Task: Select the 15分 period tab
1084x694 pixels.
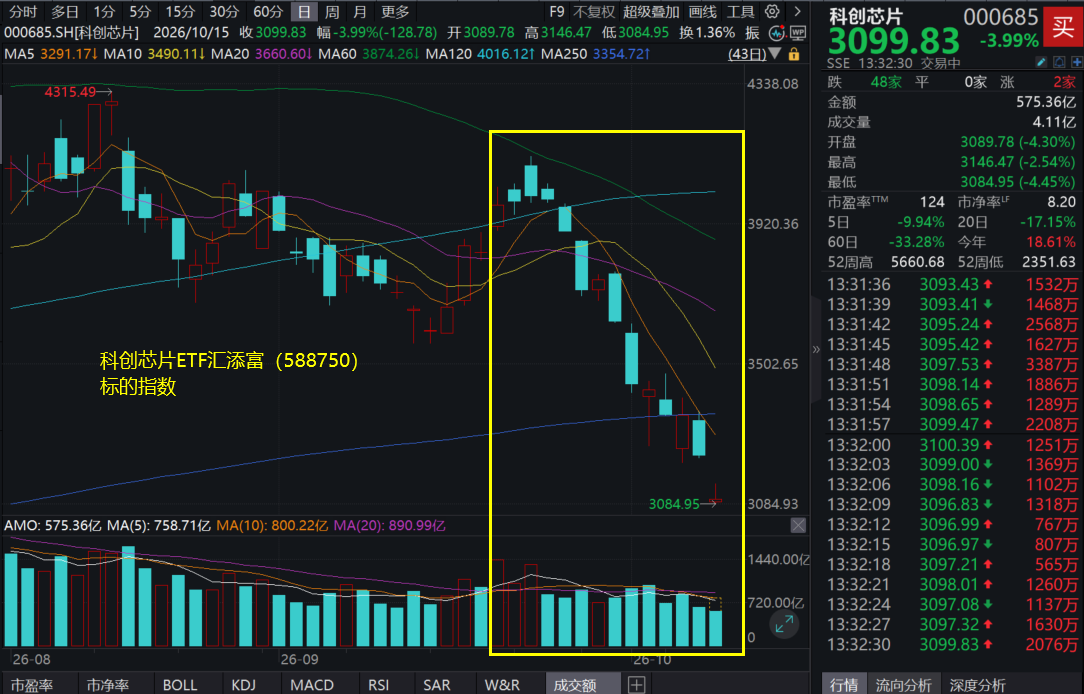Action: coord(180,12)
